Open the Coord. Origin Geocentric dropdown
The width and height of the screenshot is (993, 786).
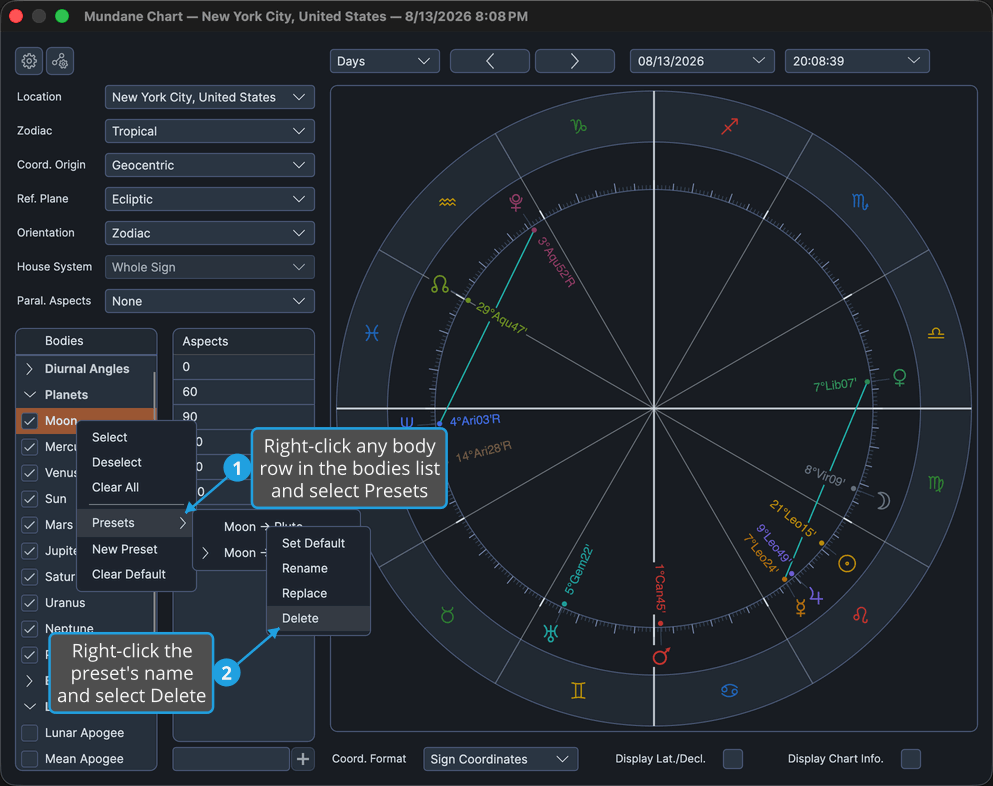(x=210, y=165)
